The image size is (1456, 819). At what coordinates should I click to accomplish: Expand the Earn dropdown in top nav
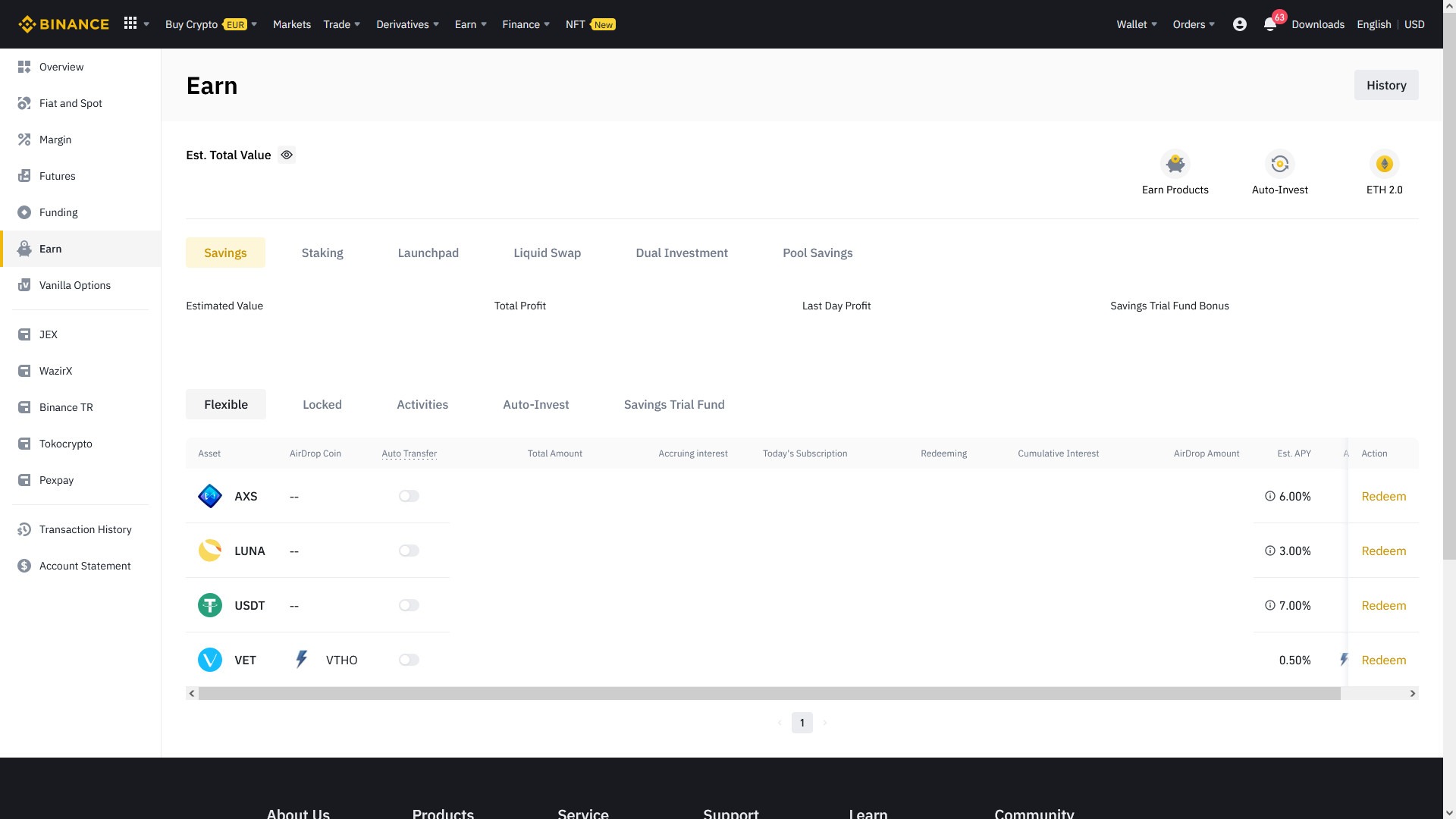tap(471, 24)
